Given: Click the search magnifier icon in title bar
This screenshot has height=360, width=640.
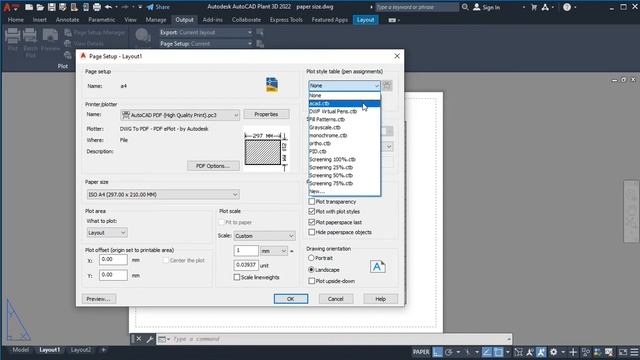Looking at the screenshot, I should point(465,7).
